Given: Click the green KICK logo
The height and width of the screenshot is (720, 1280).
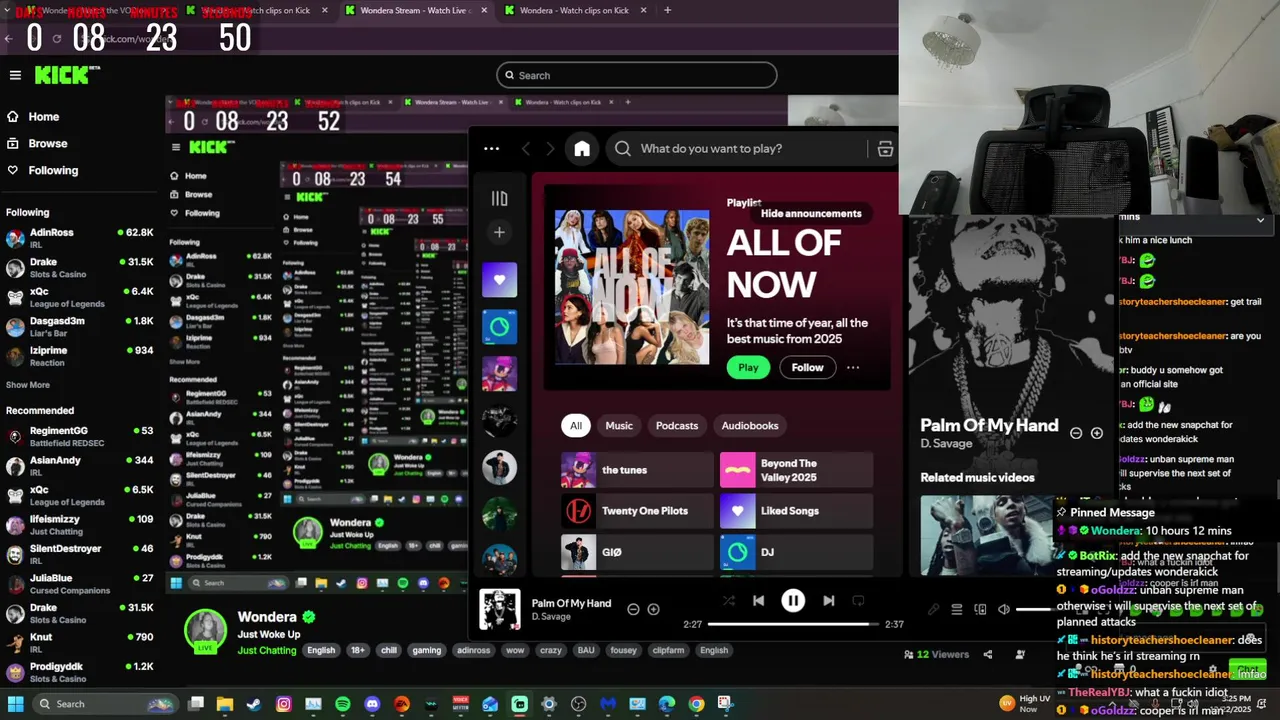Looking at the screenshot, I should 67,75.
